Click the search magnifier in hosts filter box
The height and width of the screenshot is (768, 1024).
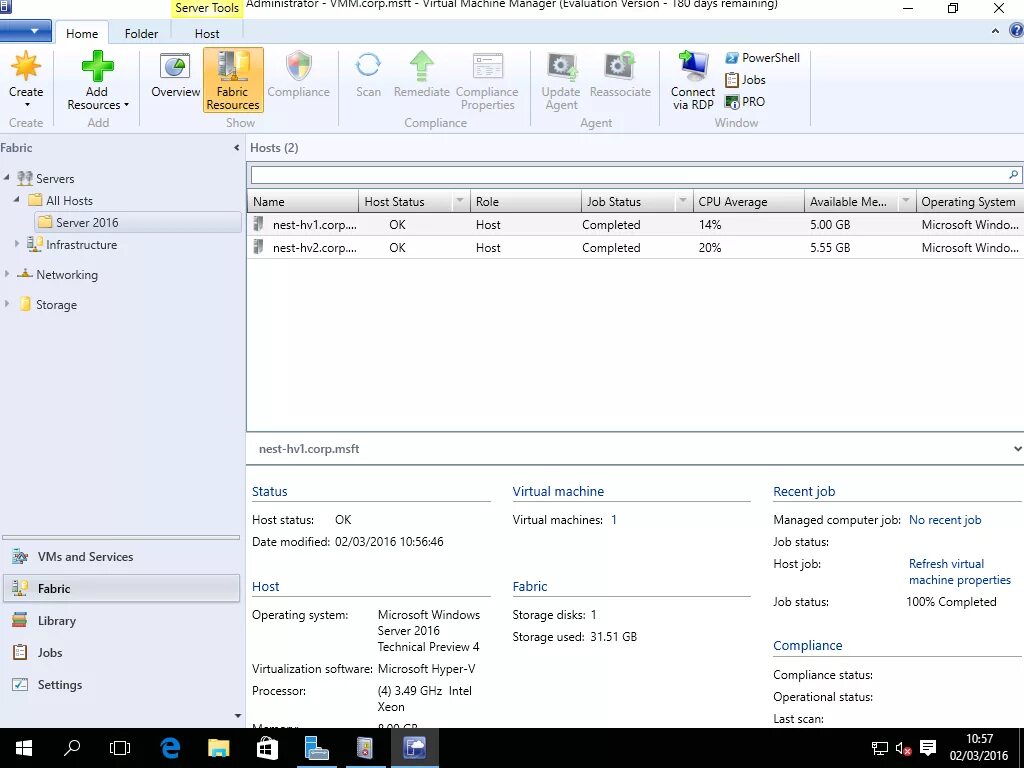(1013, 175)
